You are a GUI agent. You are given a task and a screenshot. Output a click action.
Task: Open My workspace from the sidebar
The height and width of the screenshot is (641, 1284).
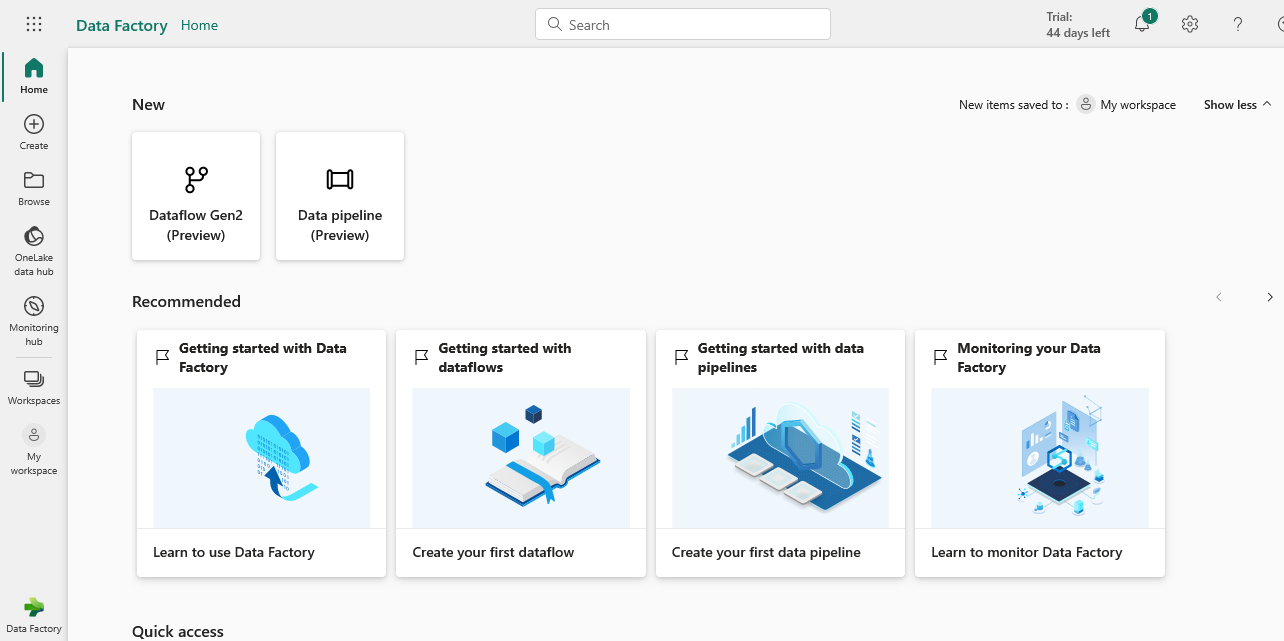(34, 449)
